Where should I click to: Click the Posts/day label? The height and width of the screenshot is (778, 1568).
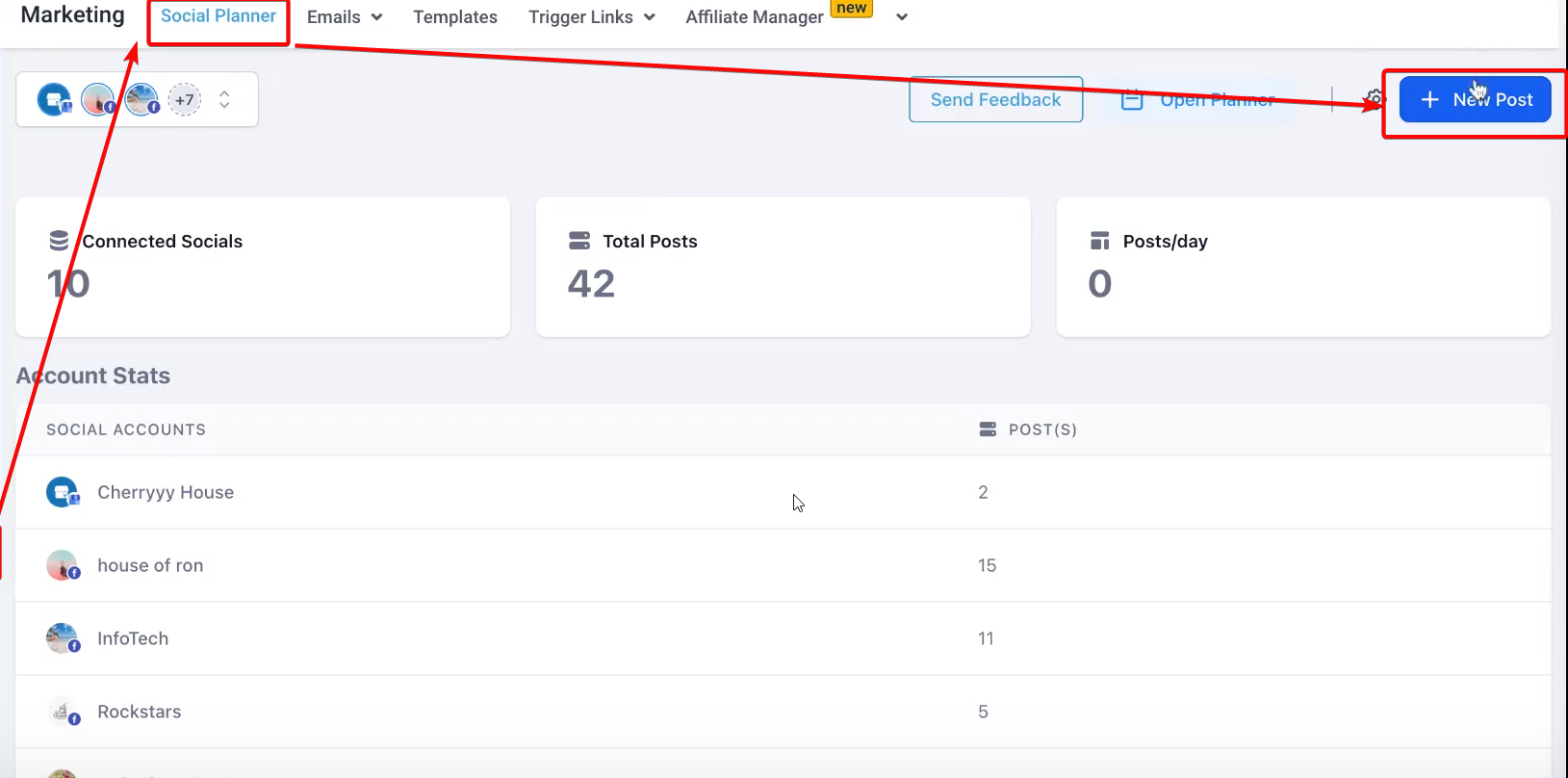[x=1165, y=242]
